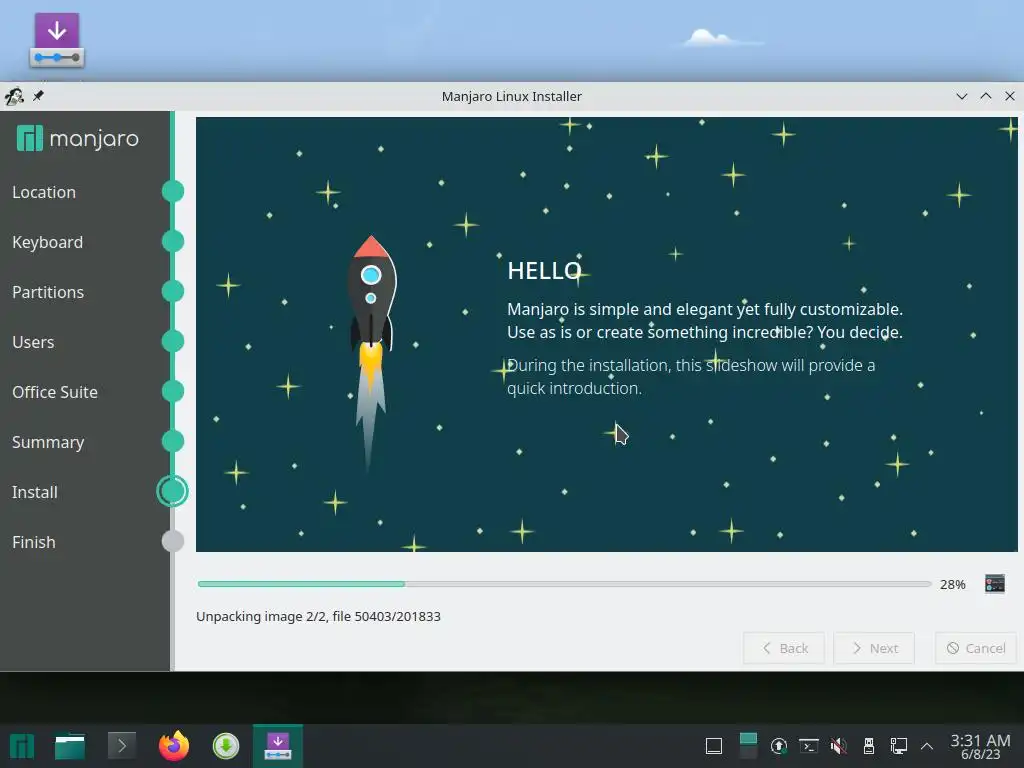1024x768 pixels.
Task: Select the Install step in sidebar
Action: (x=35, y=492)
